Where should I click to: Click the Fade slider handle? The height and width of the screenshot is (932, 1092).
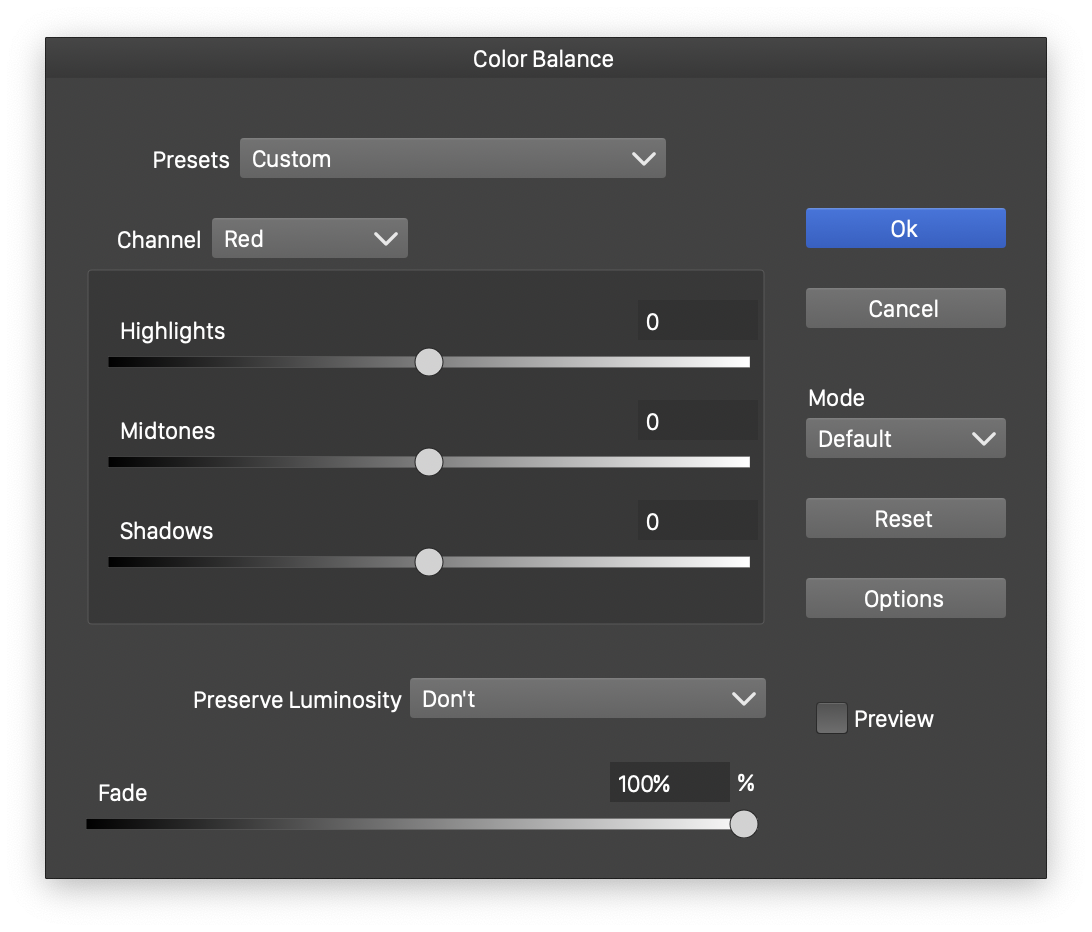tap(743, 824)
